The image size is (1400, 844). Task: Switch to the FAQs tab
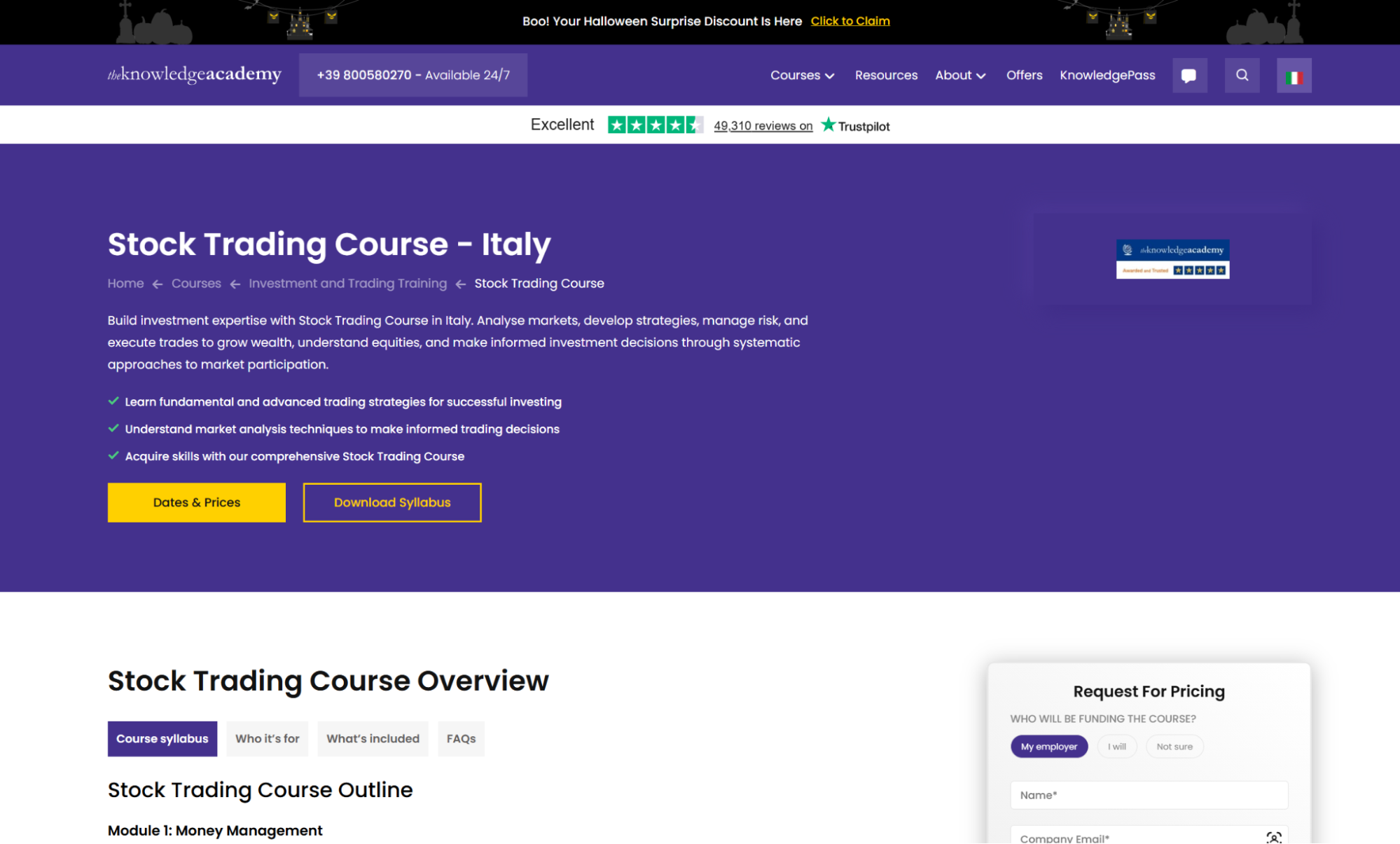[x=461, y=739]
